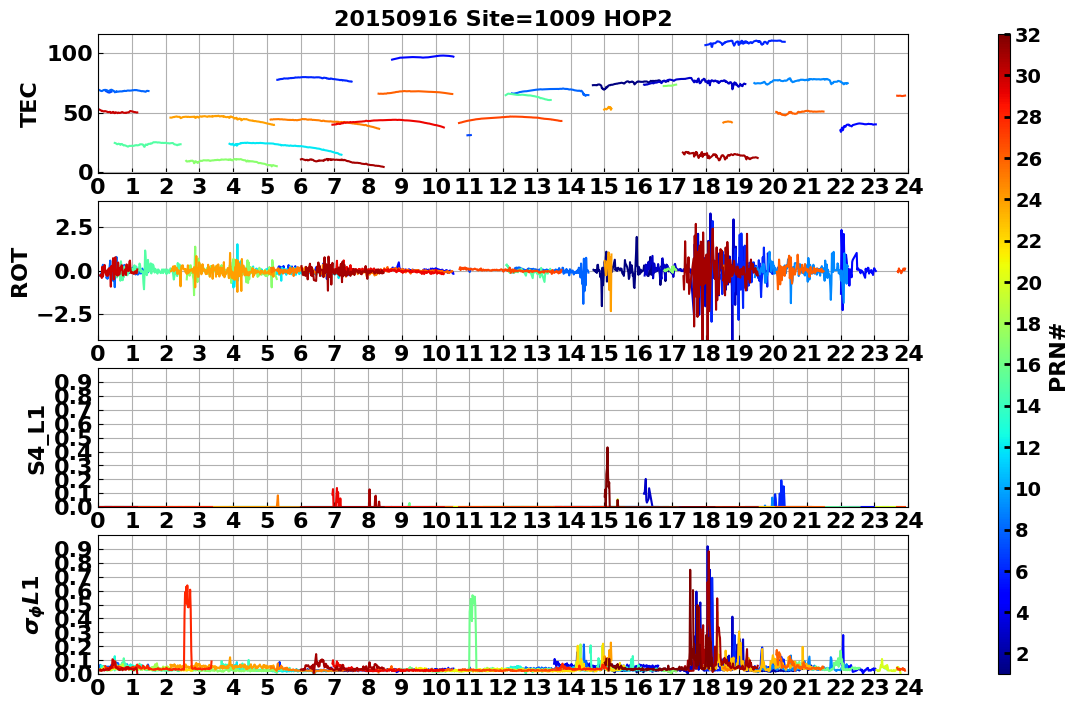Click hour 15 tick below the S4_L1 panel
The width and height of the screenshot is (1077, 709).
(x=604, y=520)
